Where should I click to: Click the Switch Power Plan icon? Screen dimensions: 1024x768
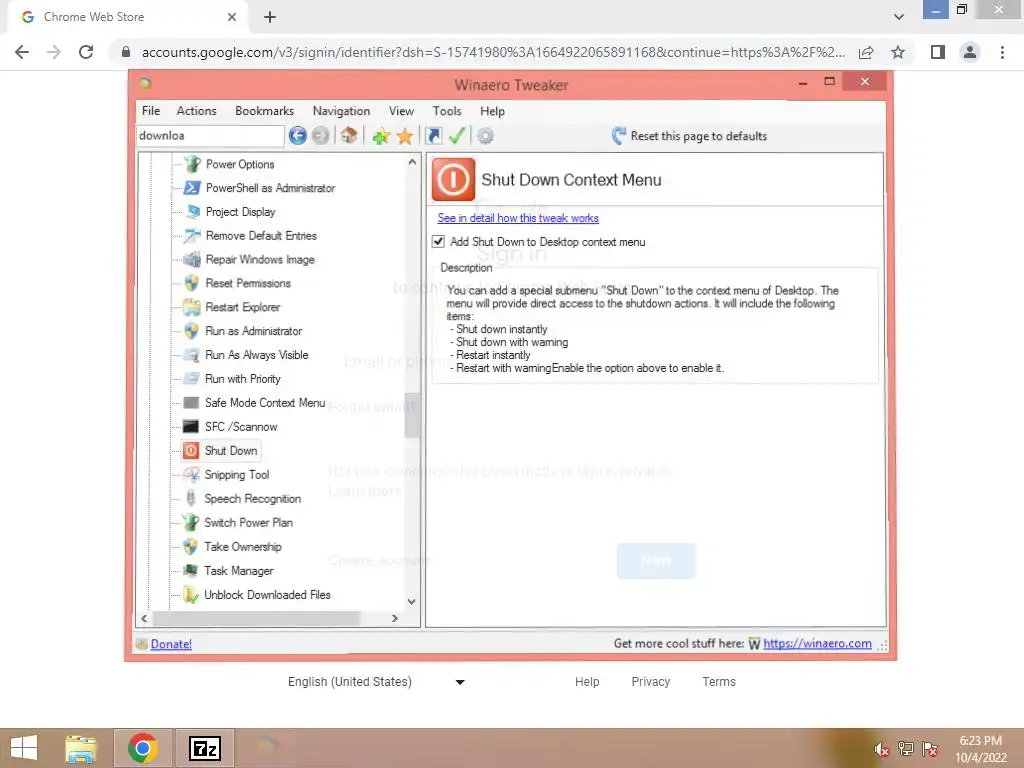tap(191, 522)
